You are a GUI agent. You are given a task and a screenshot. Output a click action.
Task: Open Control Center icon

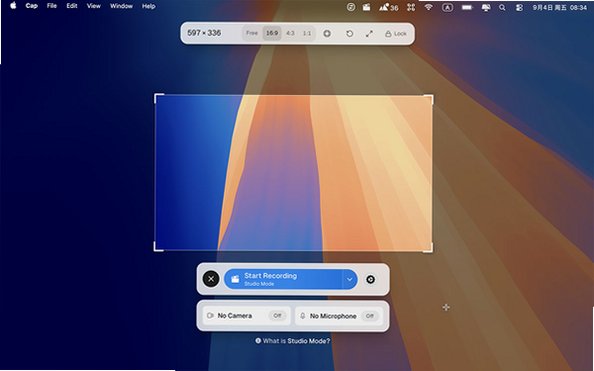click(x=519, y=7)
